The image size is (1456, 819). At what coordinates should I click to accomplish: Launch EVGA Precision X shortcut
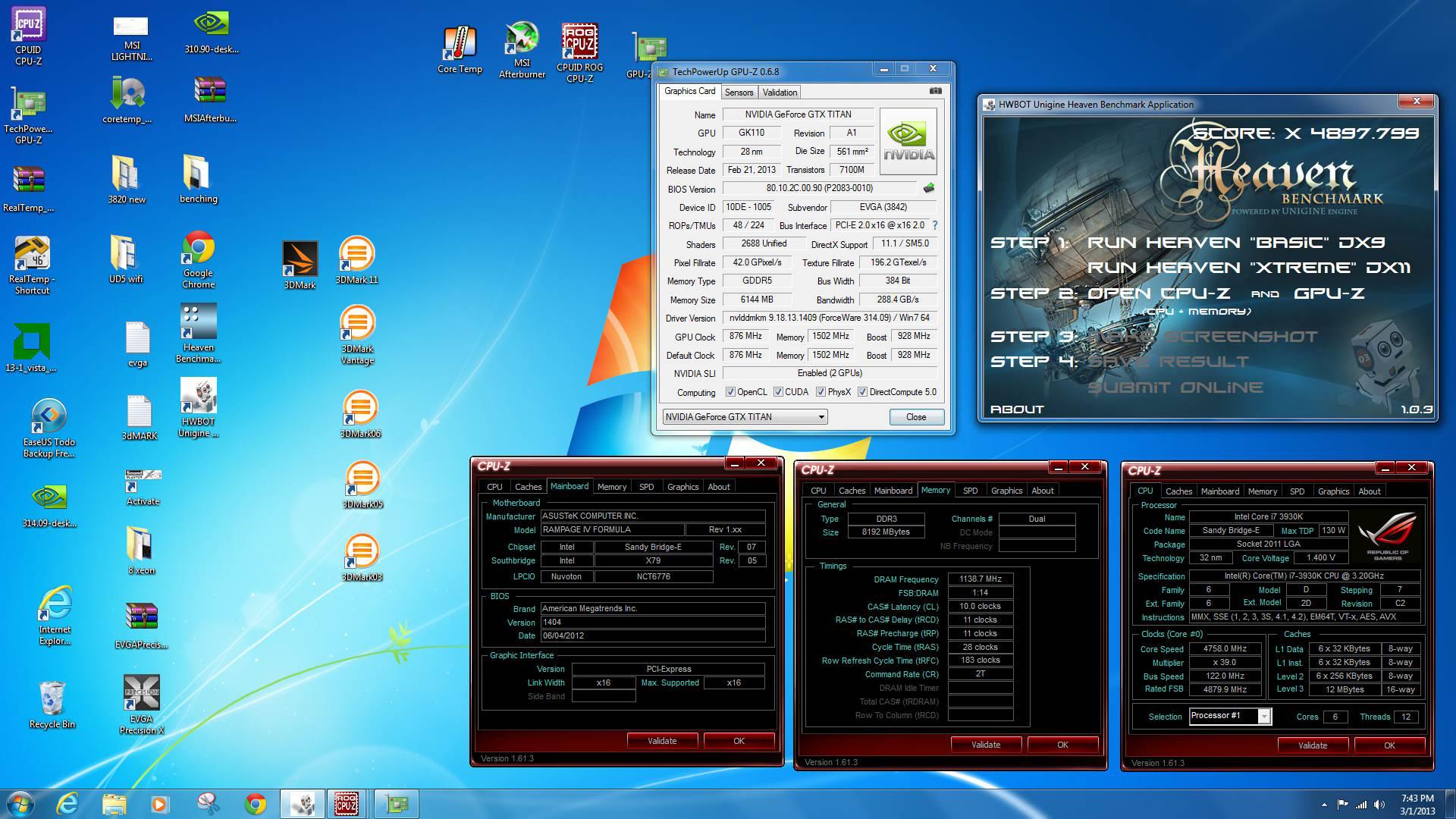141,704
